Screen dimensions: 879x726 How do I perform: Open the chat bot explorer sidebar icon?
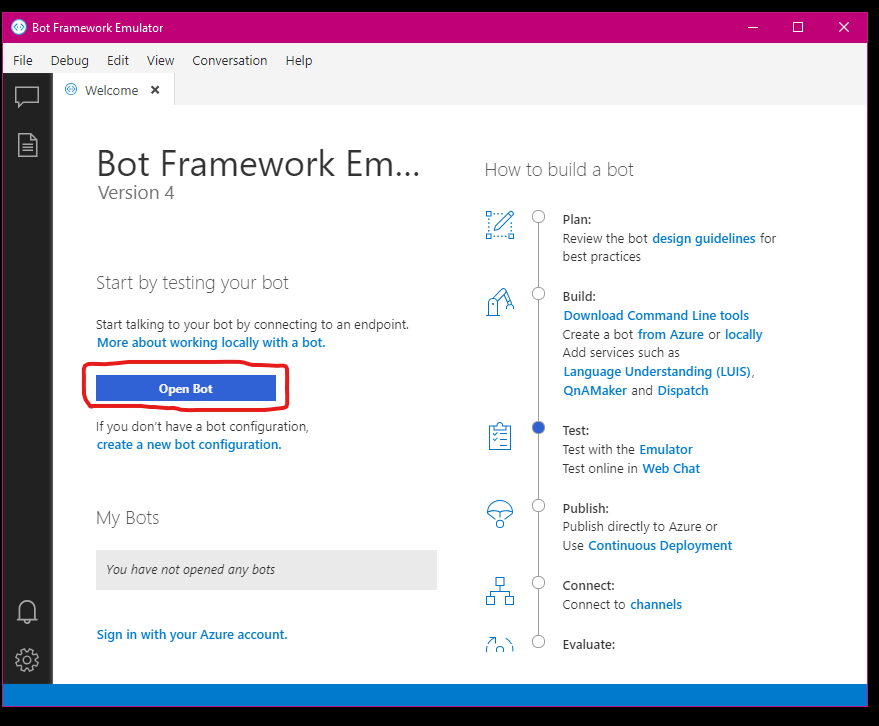tap(27, 97)
